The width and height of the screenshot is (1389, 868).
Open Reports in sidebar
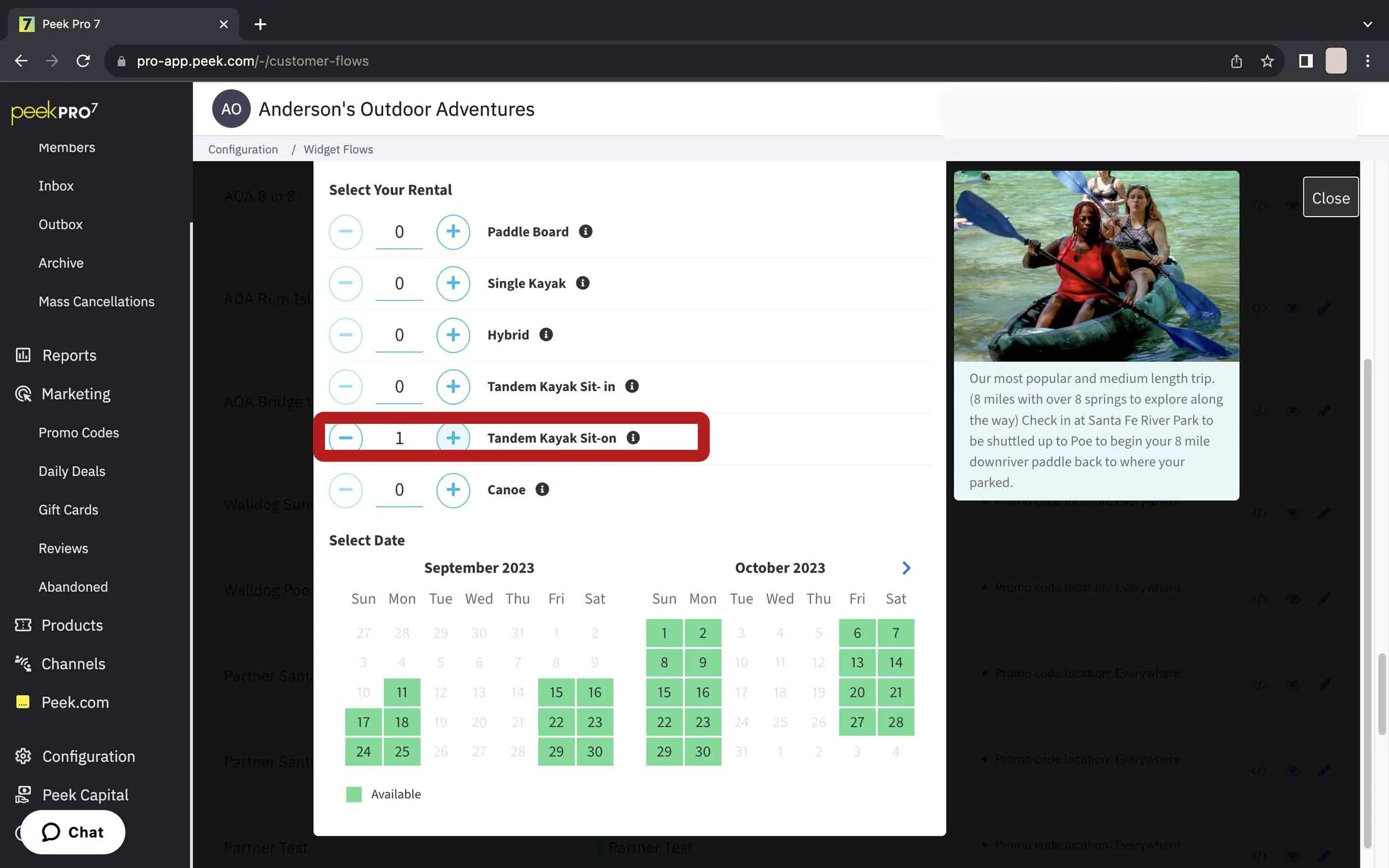tap(69, 355)
